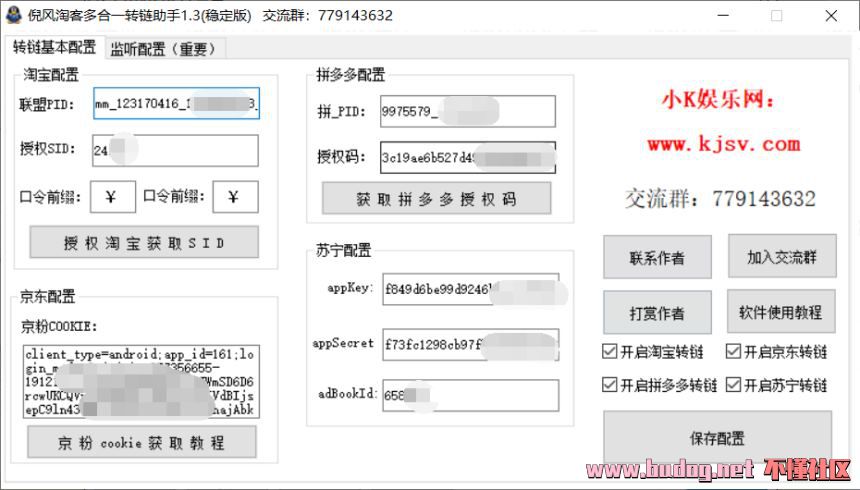Click the 打赏作者 button
The width and height of the screenshot is (860, 490).
[657, 313]
